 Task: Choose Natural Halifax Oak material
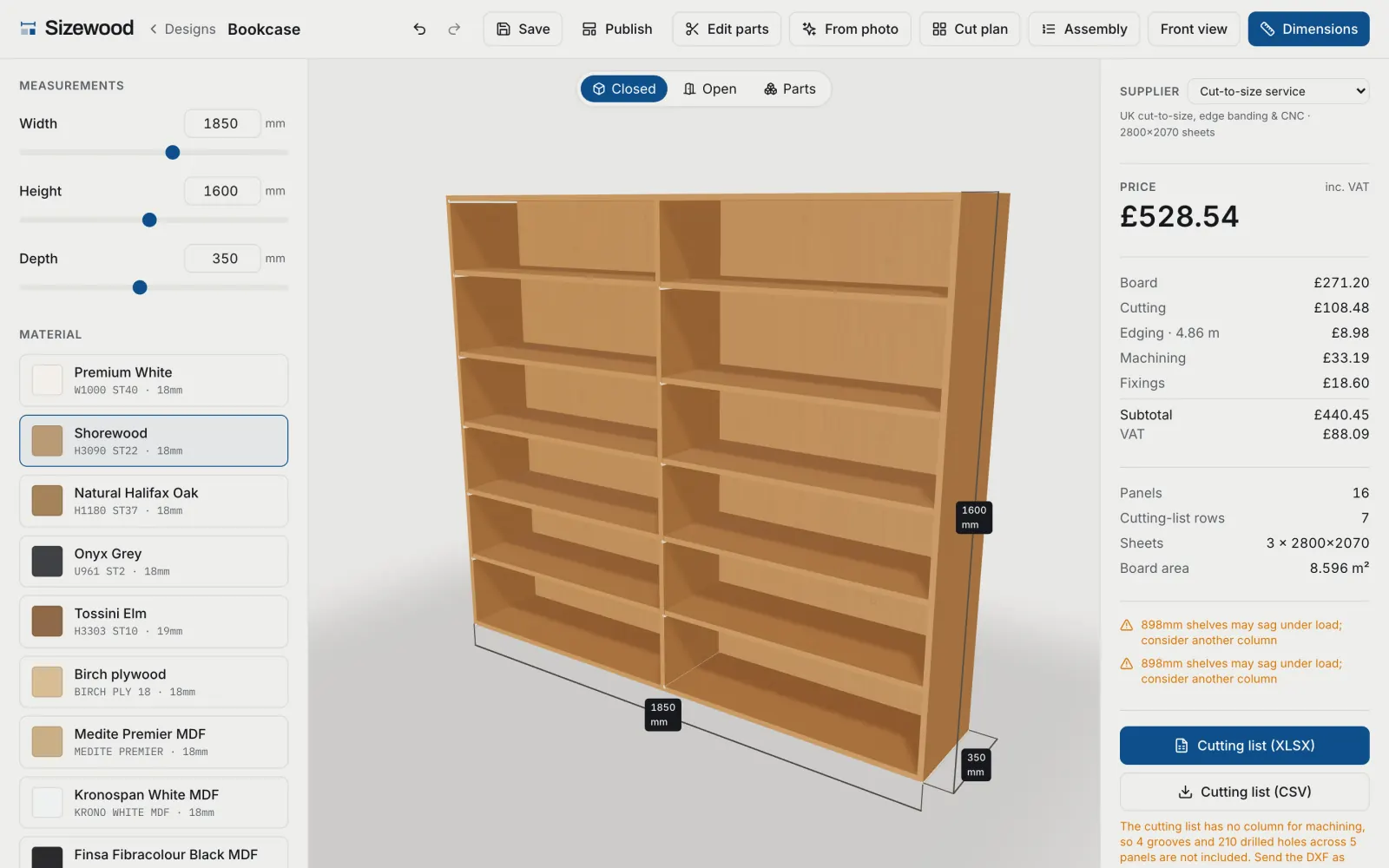click(154, 501)
